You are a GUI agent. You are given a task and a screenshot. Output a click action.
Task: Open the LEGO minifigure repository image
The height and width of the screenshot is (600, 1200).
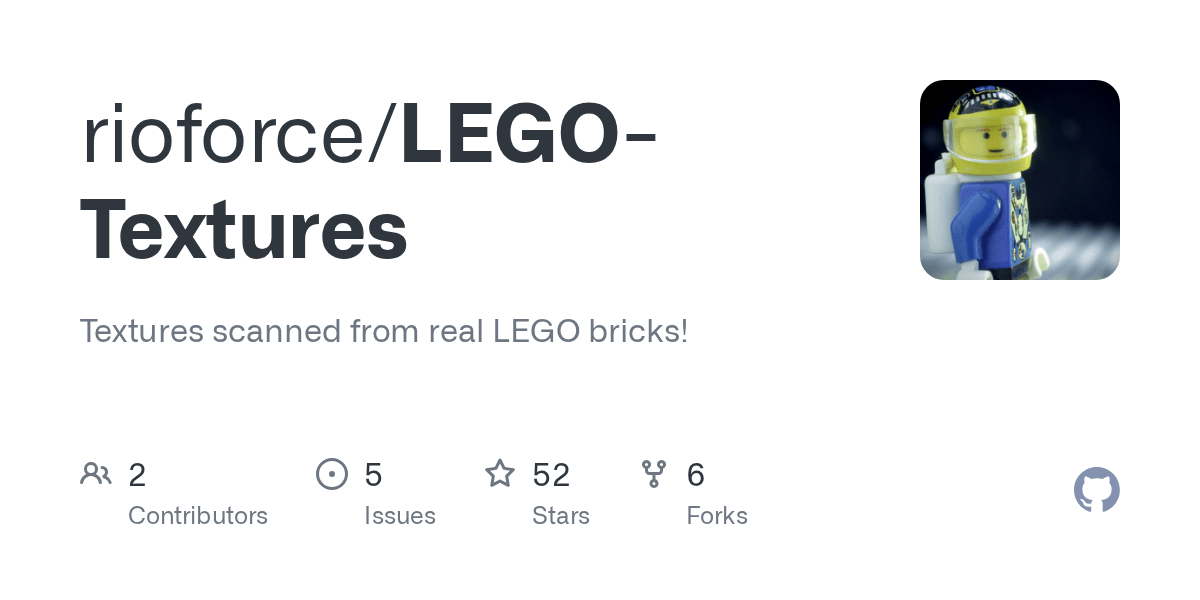tap(1019, 180)
